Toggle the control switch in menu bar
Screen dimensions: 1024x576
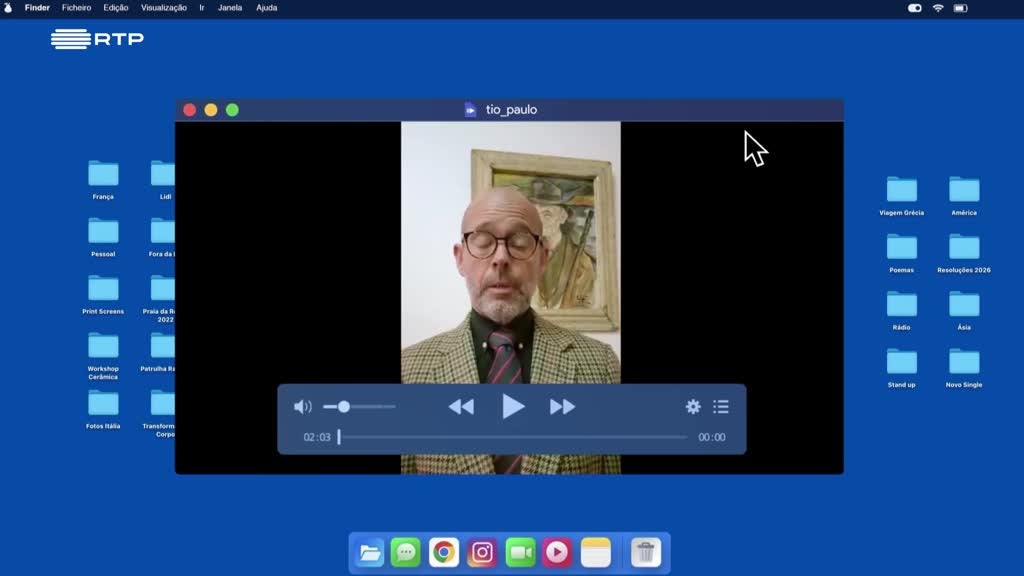(x=914, y=8)
